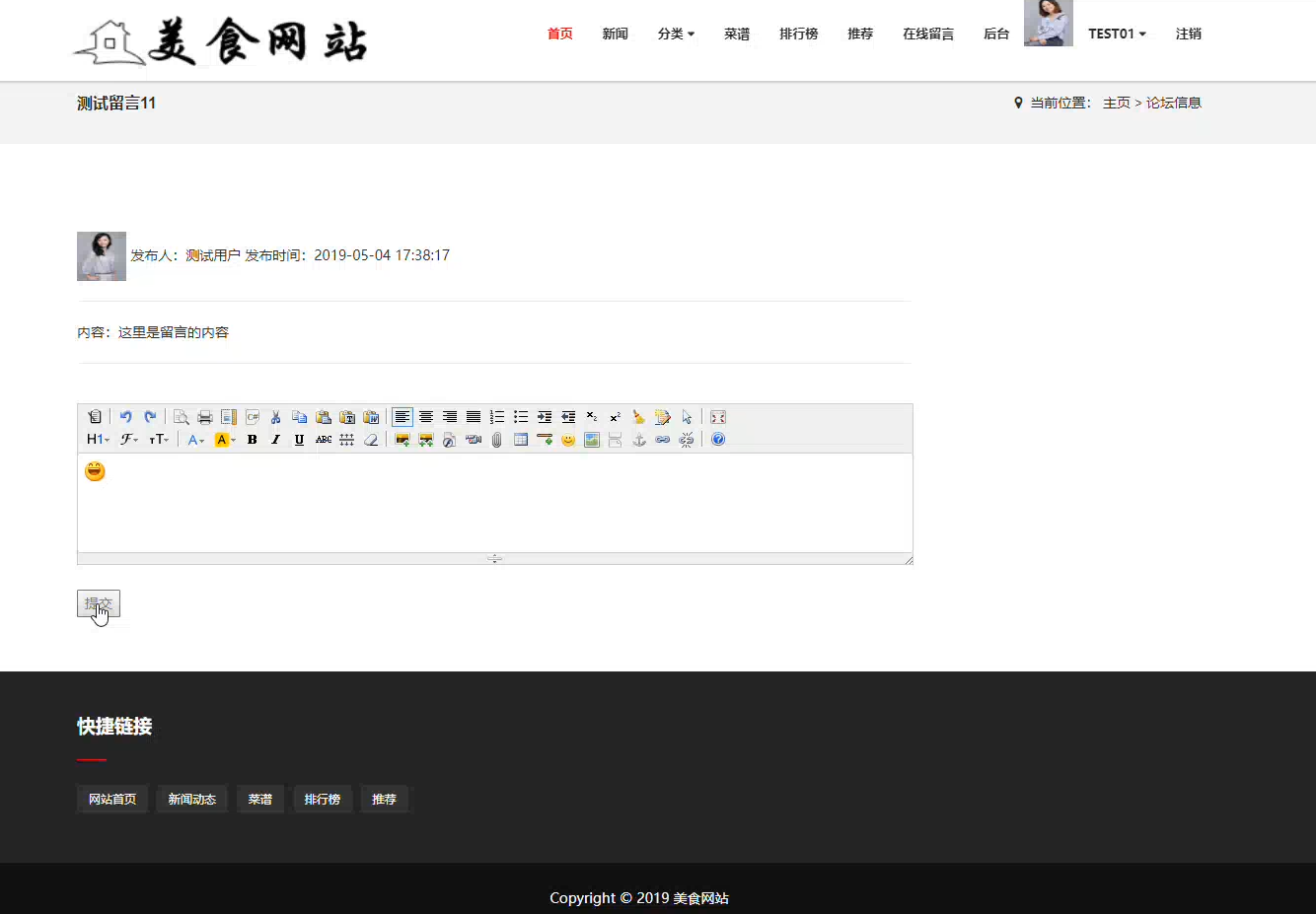1316x914 pixels.
Task: Go to the 在线留言 menu item
Action: point(927,34)
